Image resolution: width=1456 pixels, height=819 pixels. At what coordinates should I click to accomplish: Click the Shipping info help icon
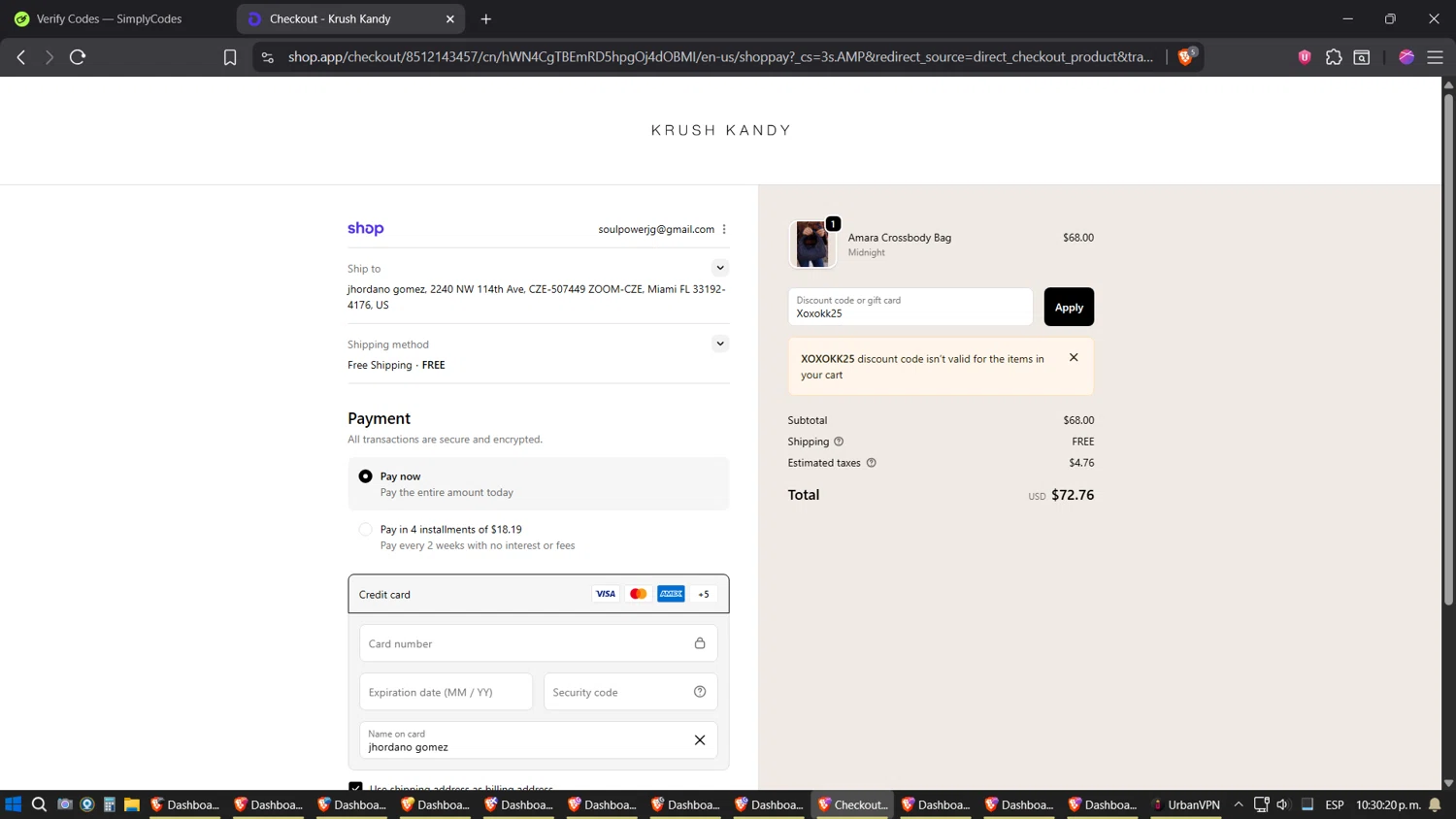[x=839, y=442]
